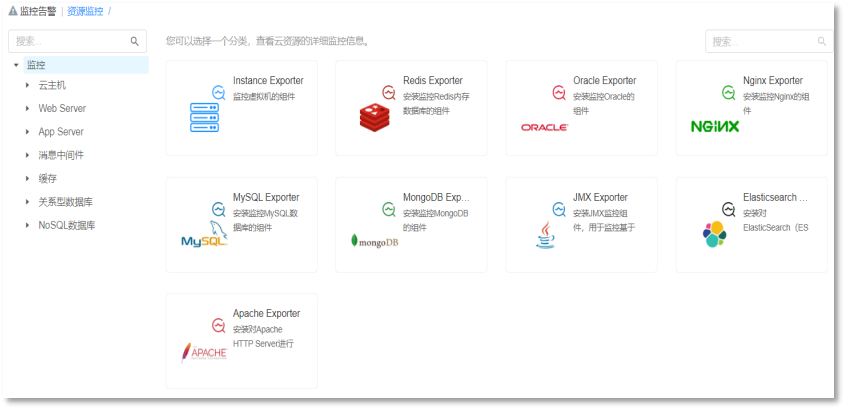Click monitor badge icon on MongoDB Exporter card
The width and height of the screenshot is (845, 409).
(389, 209)
